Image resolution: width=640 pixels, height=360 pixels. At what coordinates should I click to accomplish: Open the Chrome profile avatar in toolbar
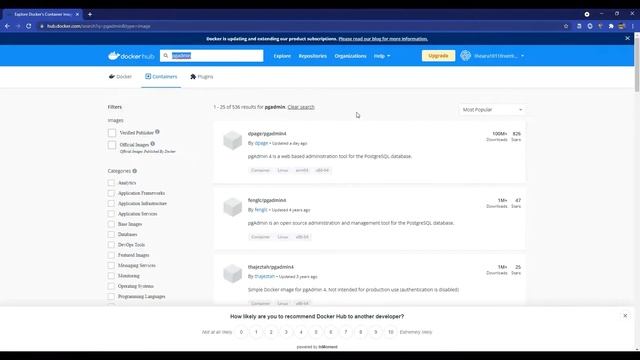[622, 26]
